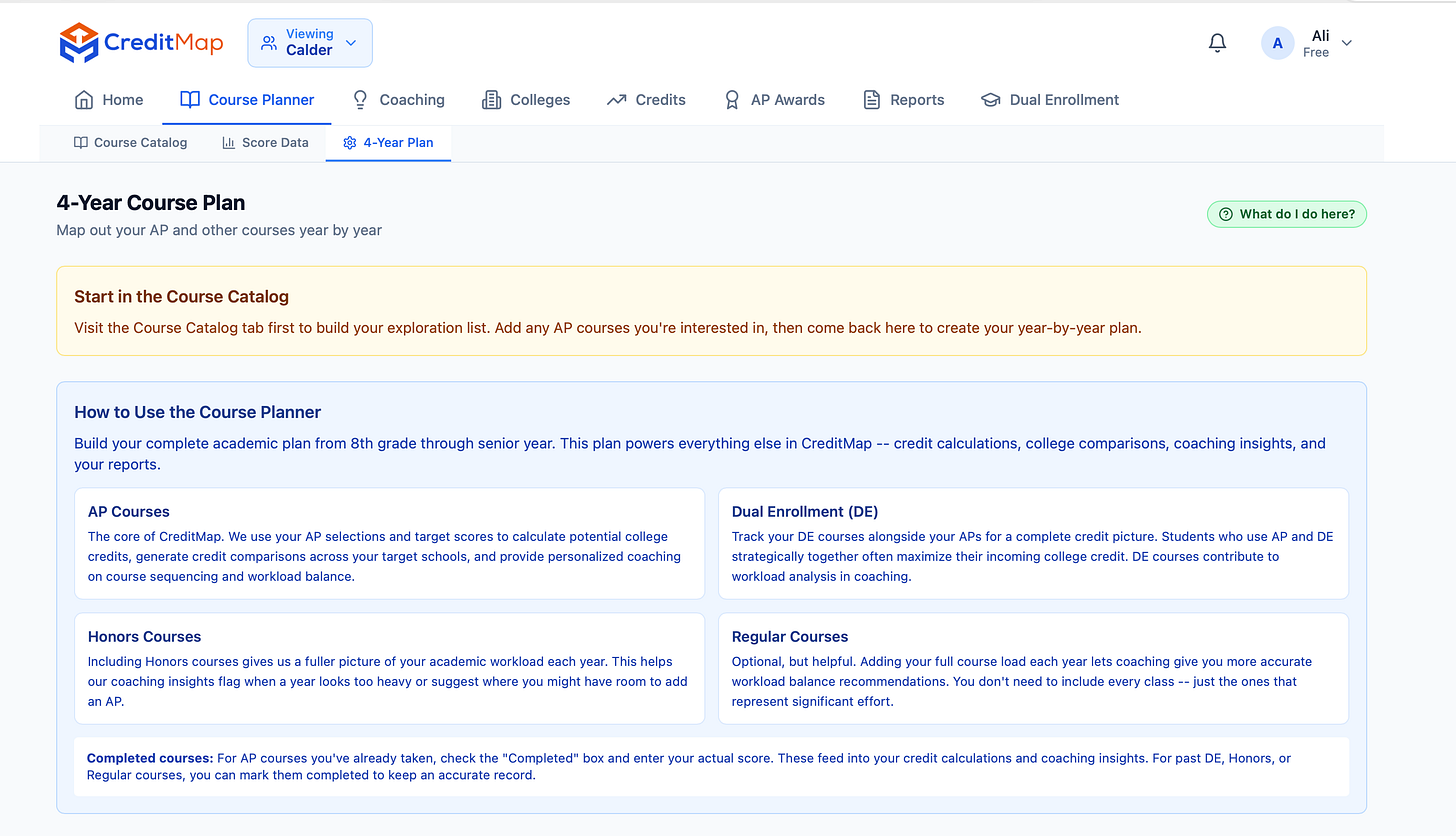Click the "What do I do here?" button
Viewport: 1456px width, 836px height.
click(1286, 214)
